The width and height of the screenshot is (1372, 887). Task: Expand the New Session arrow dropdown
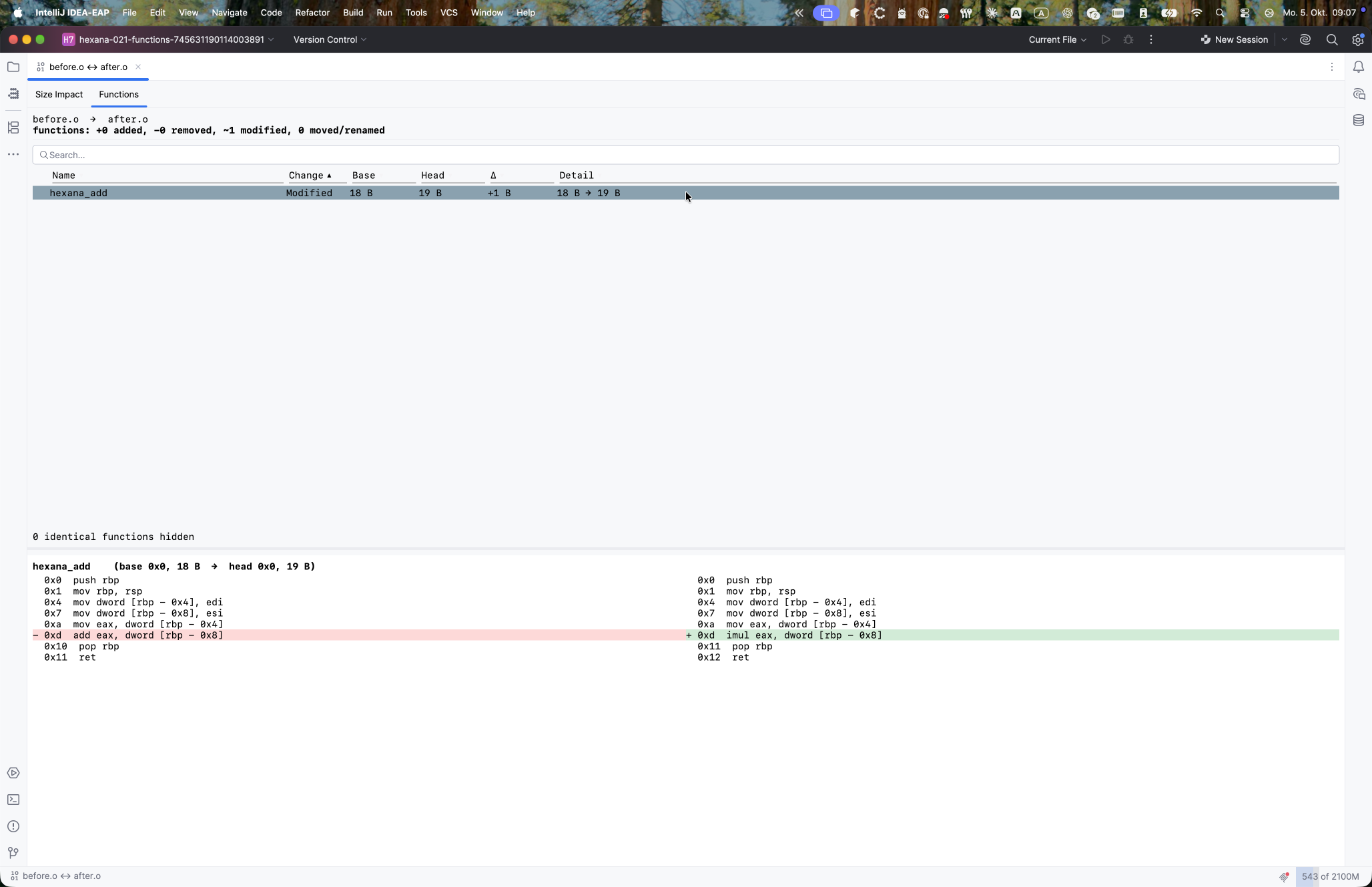(x=1285, y=39)
